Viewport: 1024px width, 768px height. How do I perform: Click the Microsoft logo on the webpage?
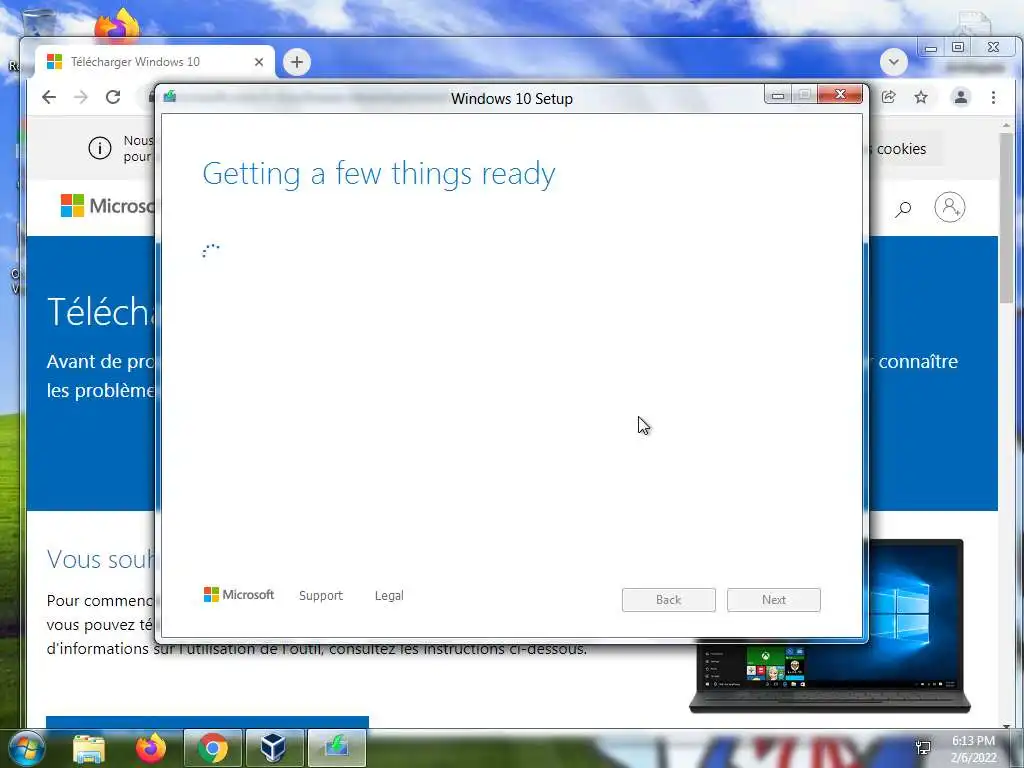click(107, 206)
